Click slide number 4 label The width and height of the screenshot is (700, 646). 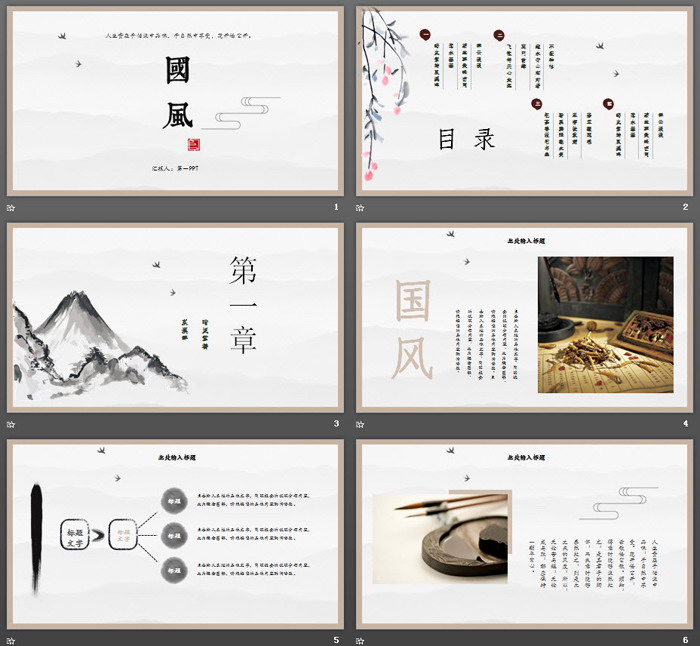(x=685, y=424)
